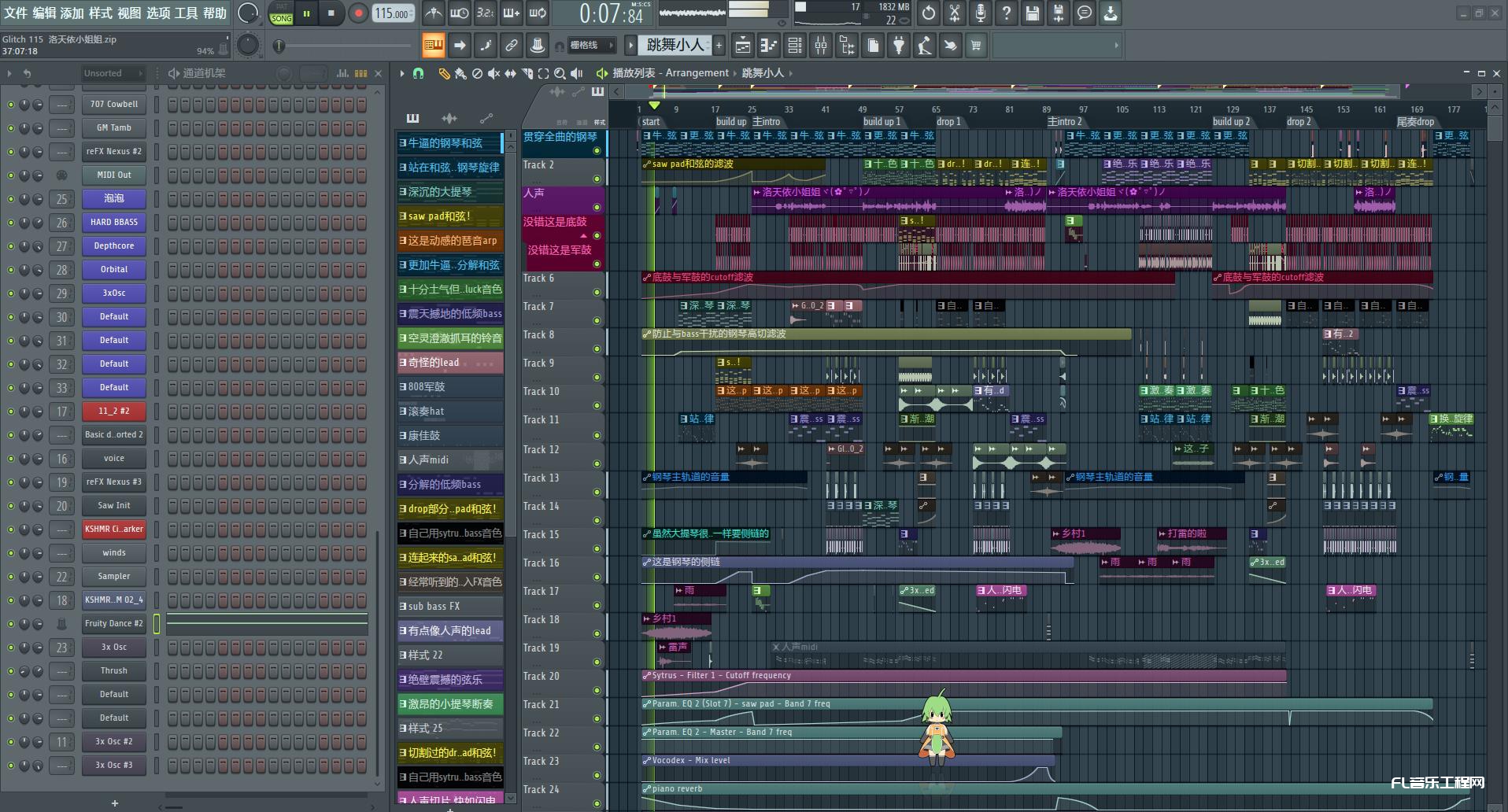This screenshot has height=812, width=1508.
Task: Select the Depthcore channel button
Action: click(114, 245)
